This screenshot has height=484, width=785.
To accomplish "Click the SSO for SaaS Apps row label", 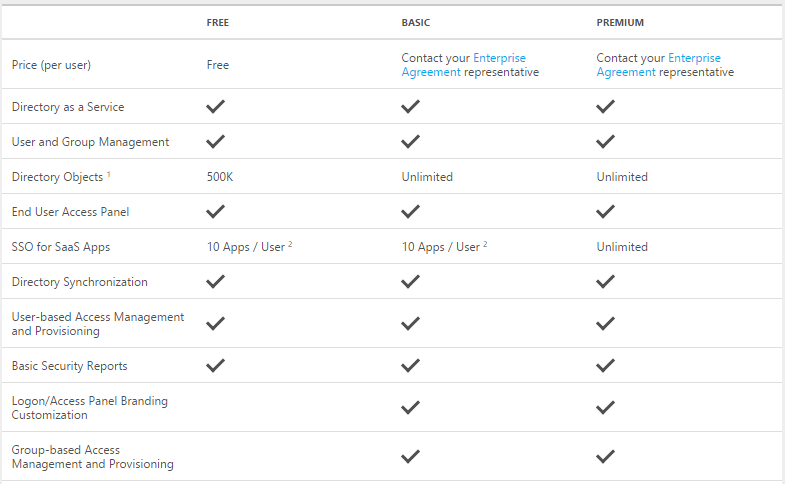I will pos(61,247).
